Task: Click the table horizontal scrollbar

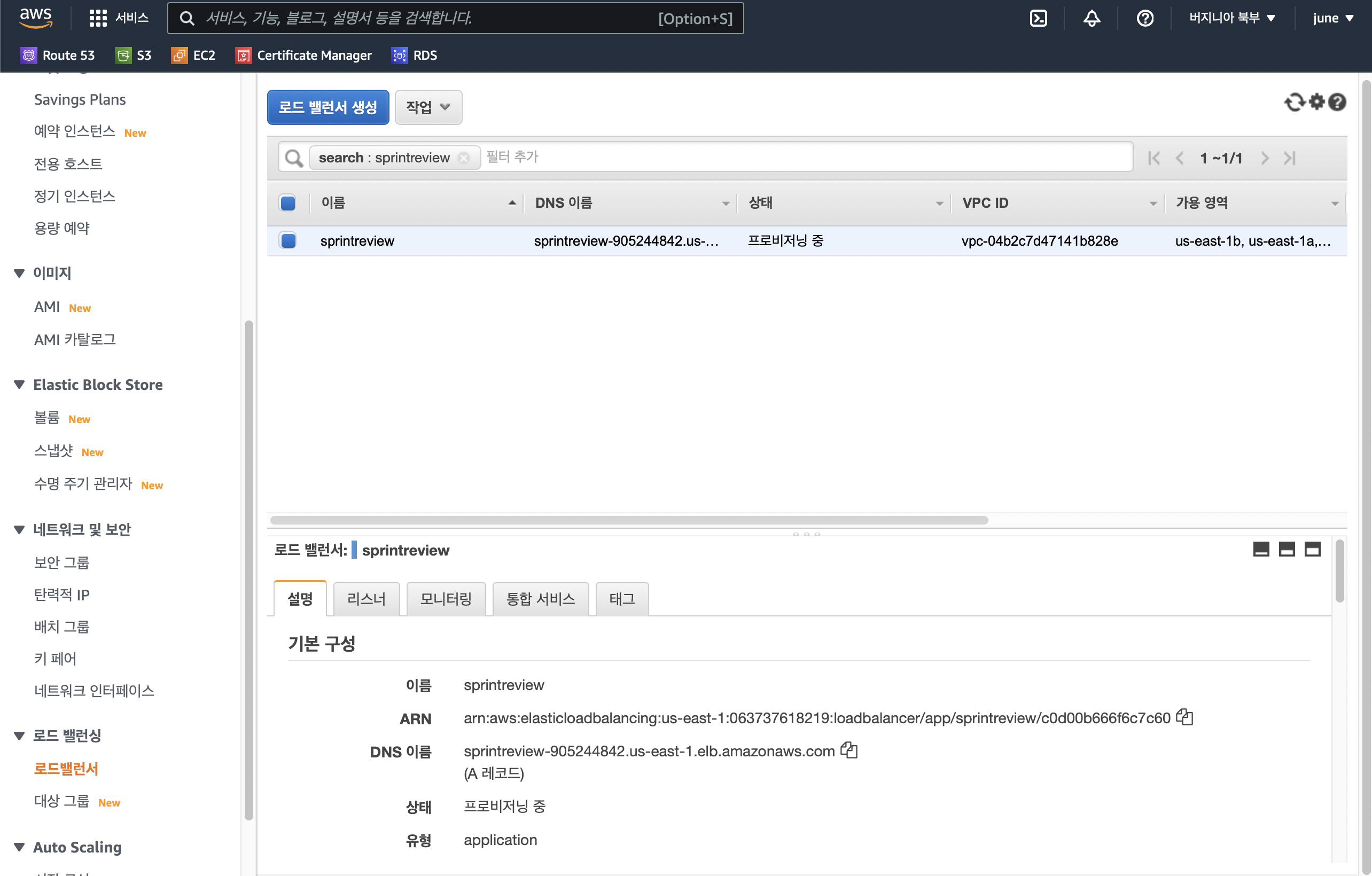Action: 629,520
